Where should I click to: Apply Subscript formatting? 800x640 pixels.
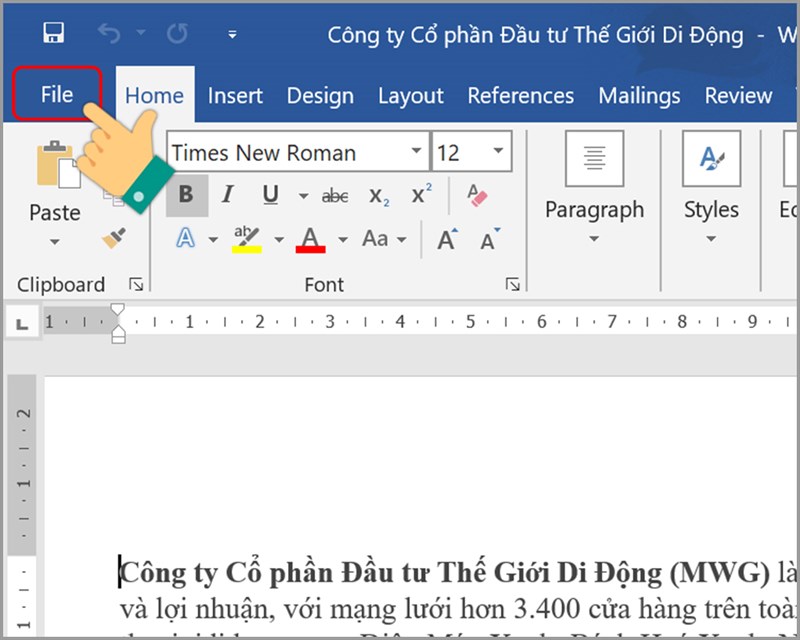pos(377,197)
